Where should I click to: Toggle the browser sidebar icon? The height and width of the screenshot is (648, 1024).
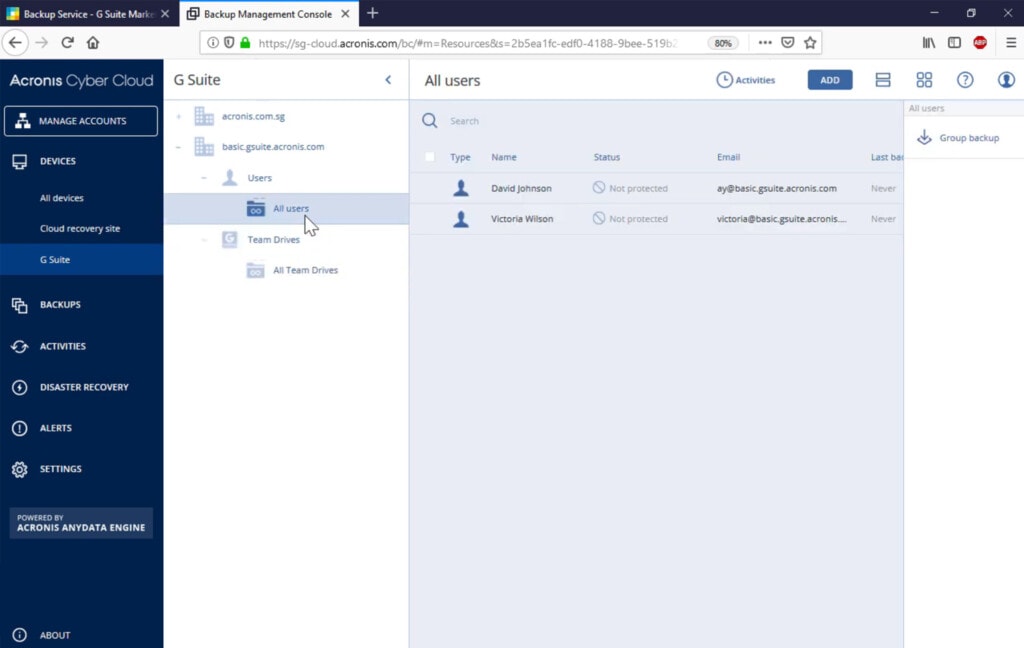pyautogui.click(x=954, y=43)
